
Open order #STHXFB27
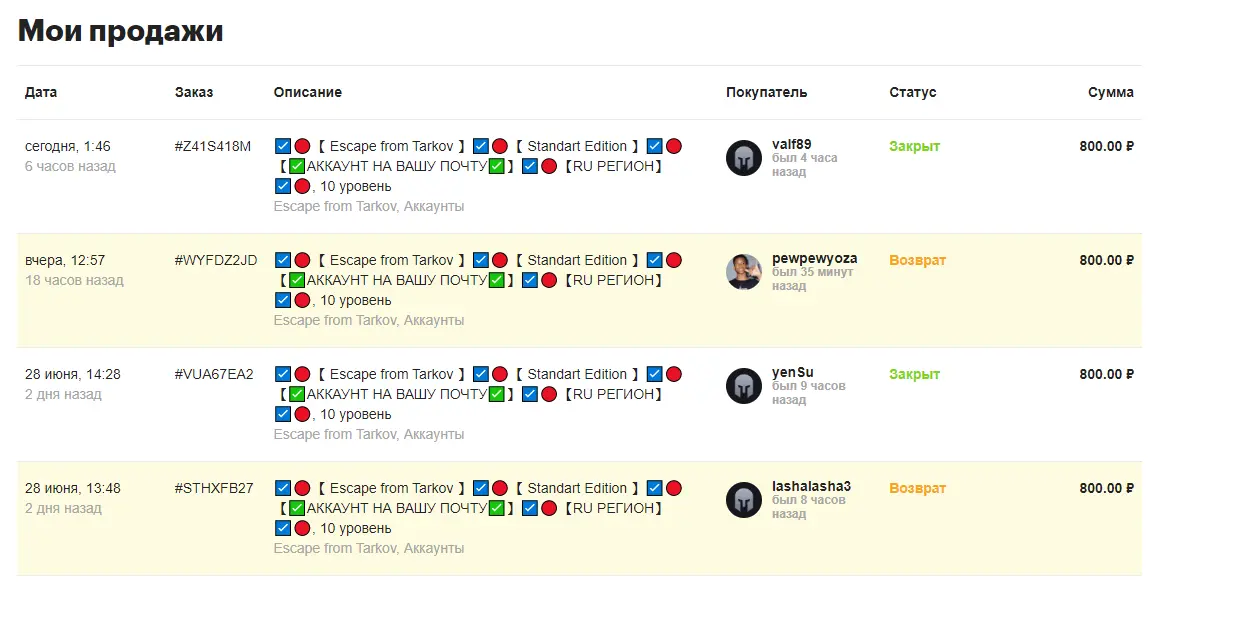click(214, 488)
